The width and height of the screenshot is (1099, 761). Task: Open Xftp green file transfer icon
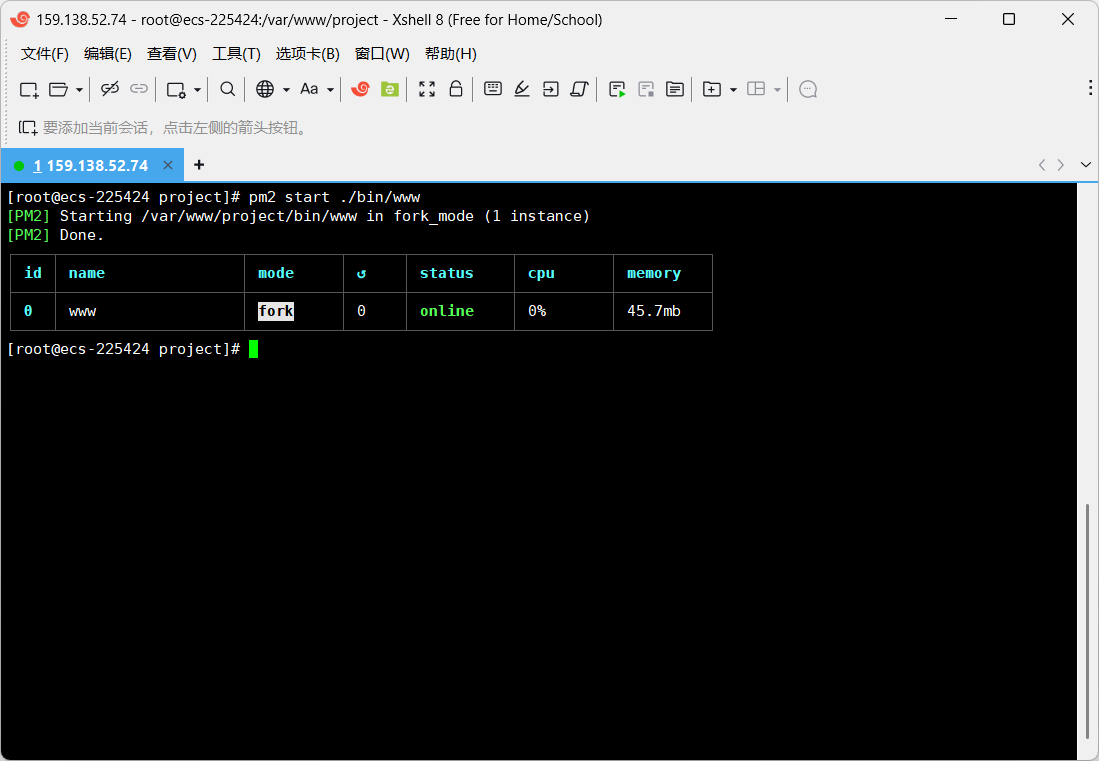coord(390,89)
